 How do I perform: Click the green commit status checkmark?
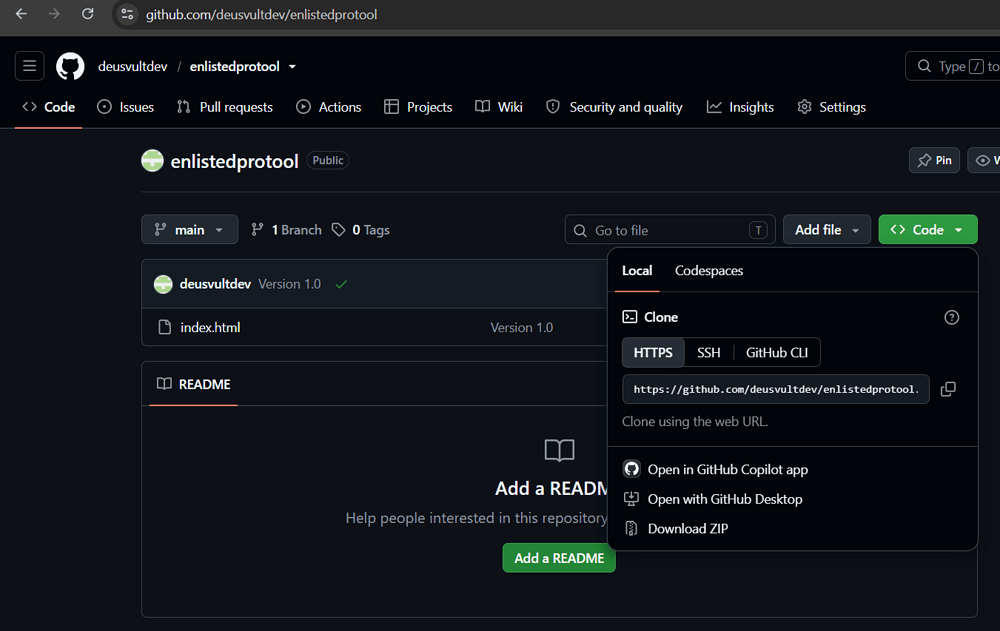click(341, 285)
